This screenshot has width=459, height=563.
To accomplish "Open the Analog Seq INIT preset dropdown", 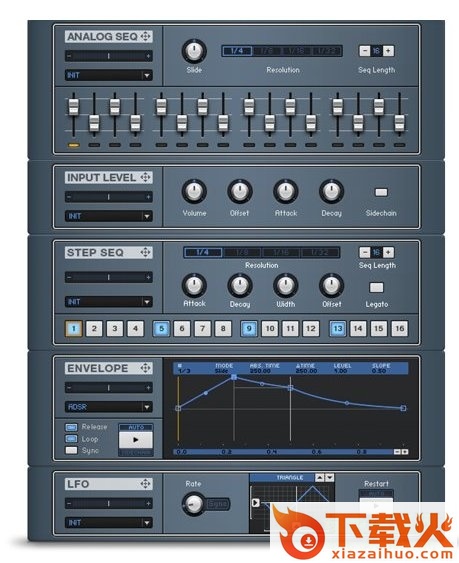I will (x=108, y=75).
